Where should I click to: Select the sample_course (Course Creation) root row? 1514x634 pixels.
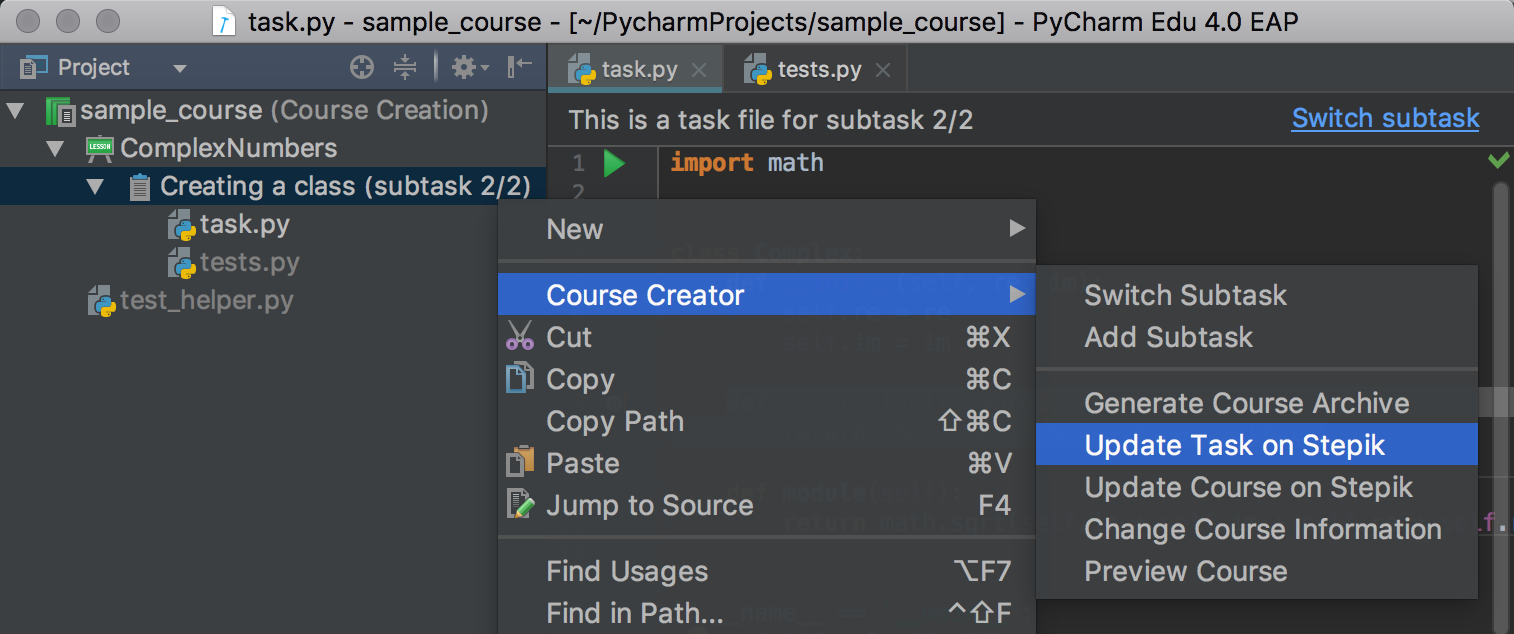273,110
